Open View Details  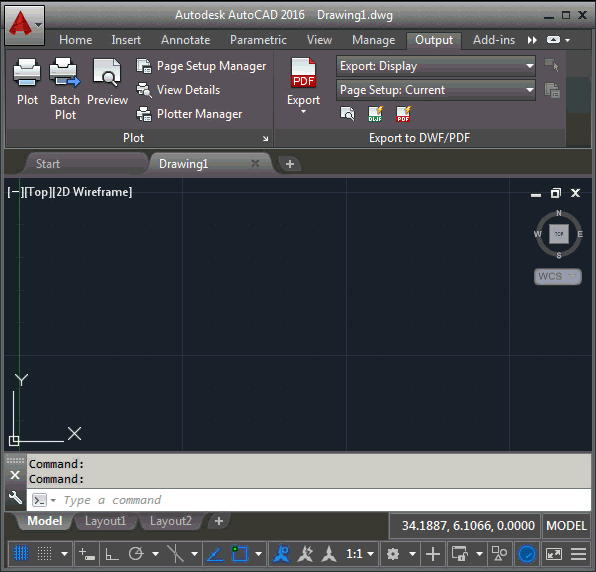pyautogui.click(x=178, y=90)
